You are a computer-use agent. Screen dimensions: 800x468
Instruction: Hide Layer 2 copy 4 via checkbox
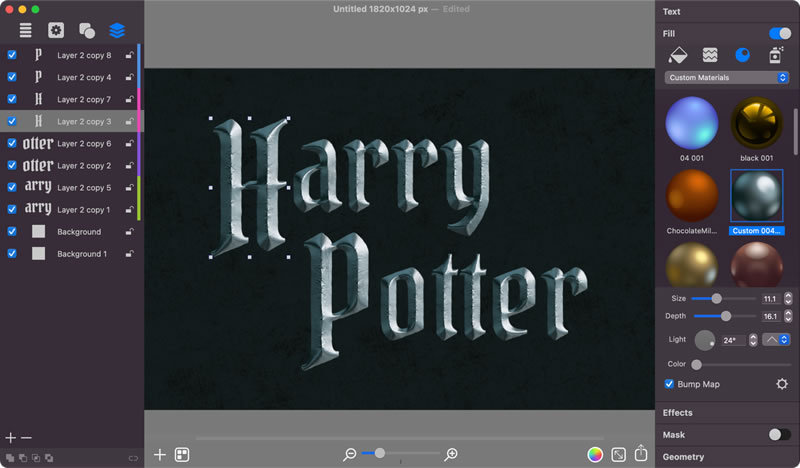tap(12, 77)
